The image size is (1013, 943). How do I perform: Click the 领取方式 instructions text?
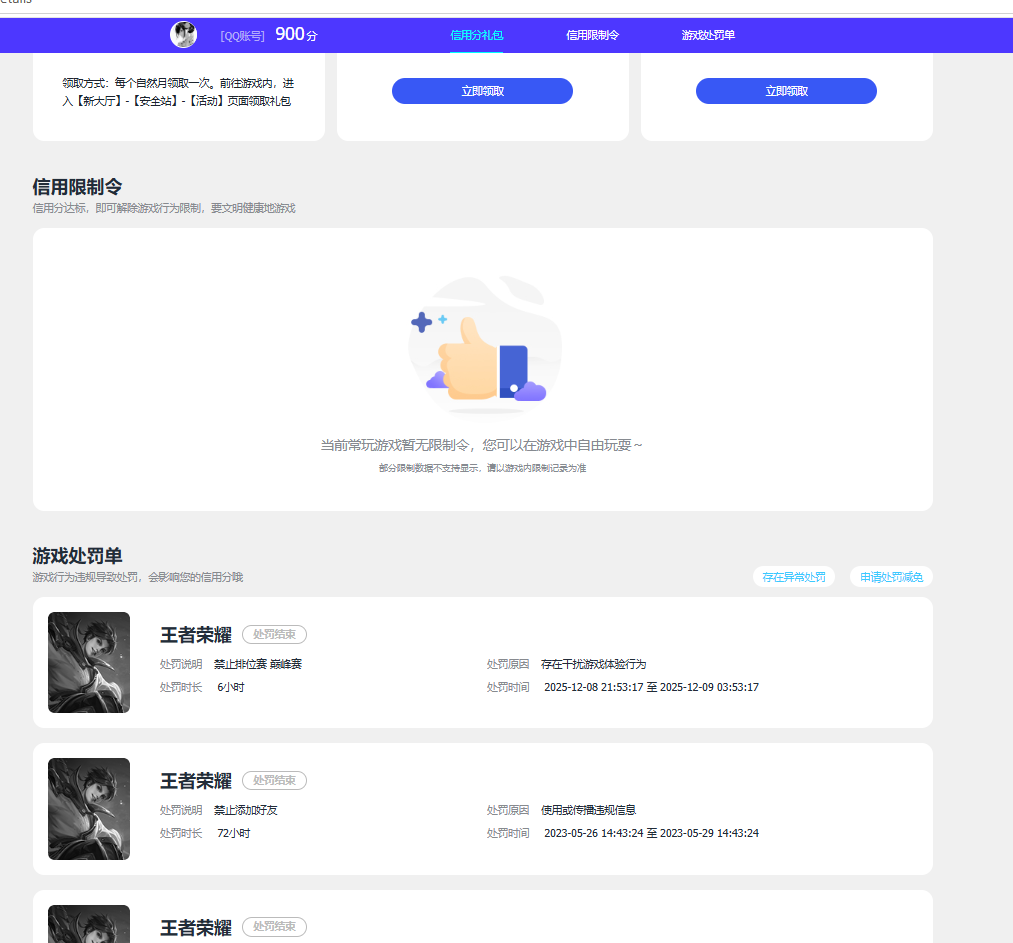pos(178,92)
